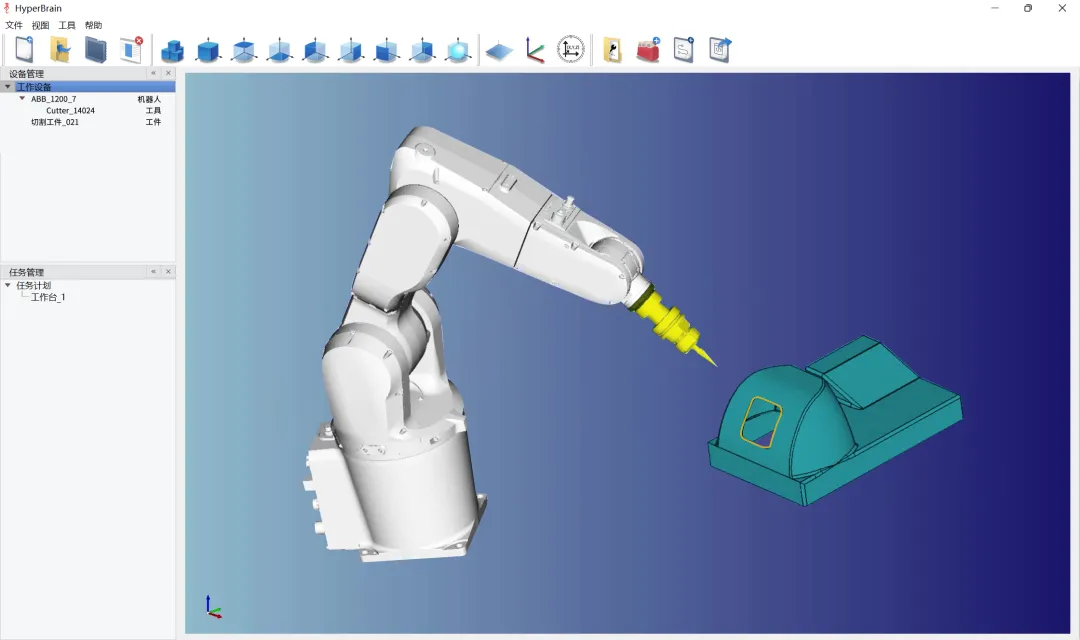
Task: Select Cutter_14024 in the device tree
Action: 70,111
